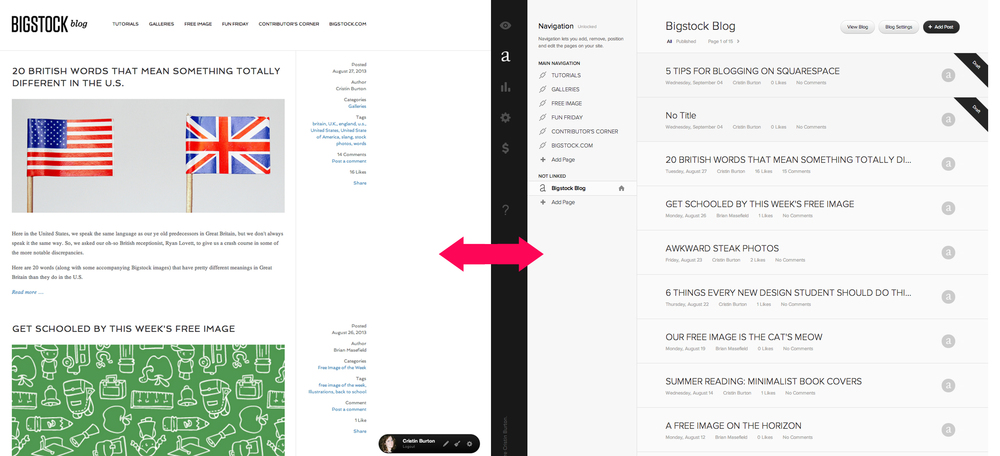Click the home icon on Bigstock Blog row

pyautogui.click(x=621, y=188)
